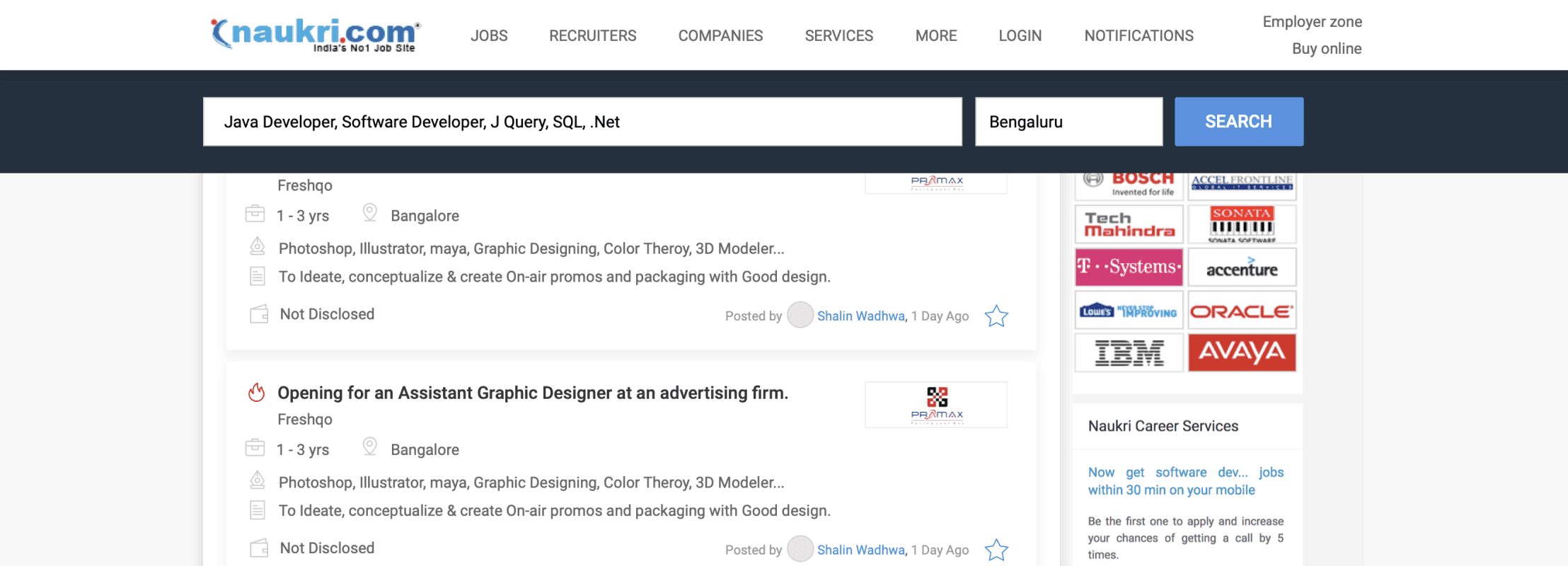The width and height of the screenshot is (1568, 566).
Task: Click the Naukri Career Services heading
Action: coord(1163,426)
